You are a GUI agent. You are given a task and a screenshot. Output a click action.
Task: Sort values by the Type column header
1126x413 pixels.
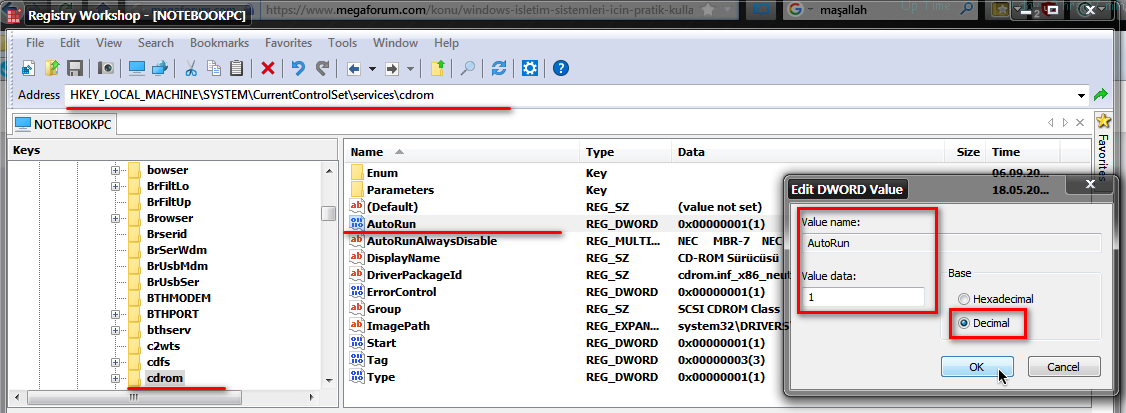(625, 152)
